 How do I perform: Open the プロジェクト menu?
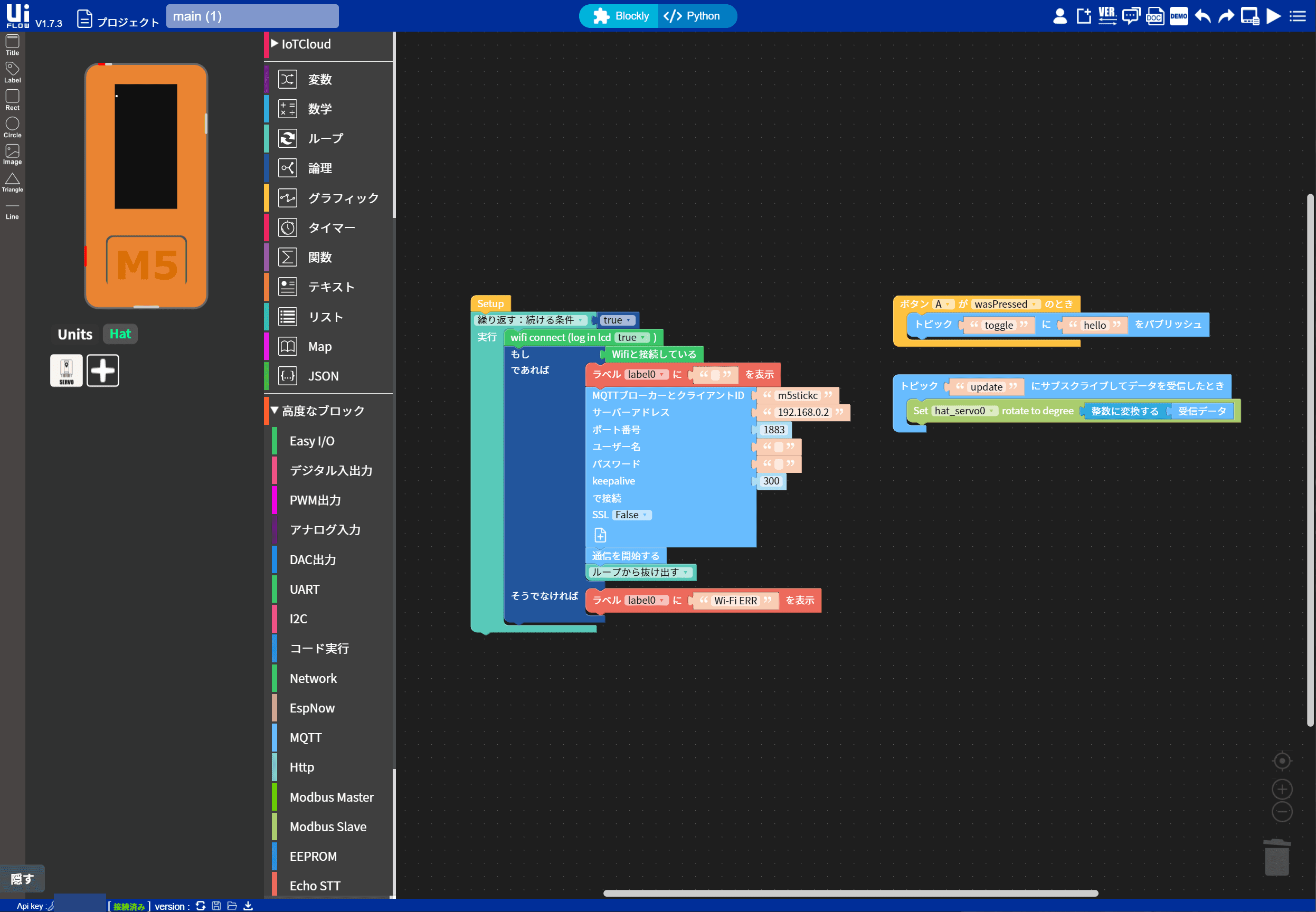click(x=118, y=21)
